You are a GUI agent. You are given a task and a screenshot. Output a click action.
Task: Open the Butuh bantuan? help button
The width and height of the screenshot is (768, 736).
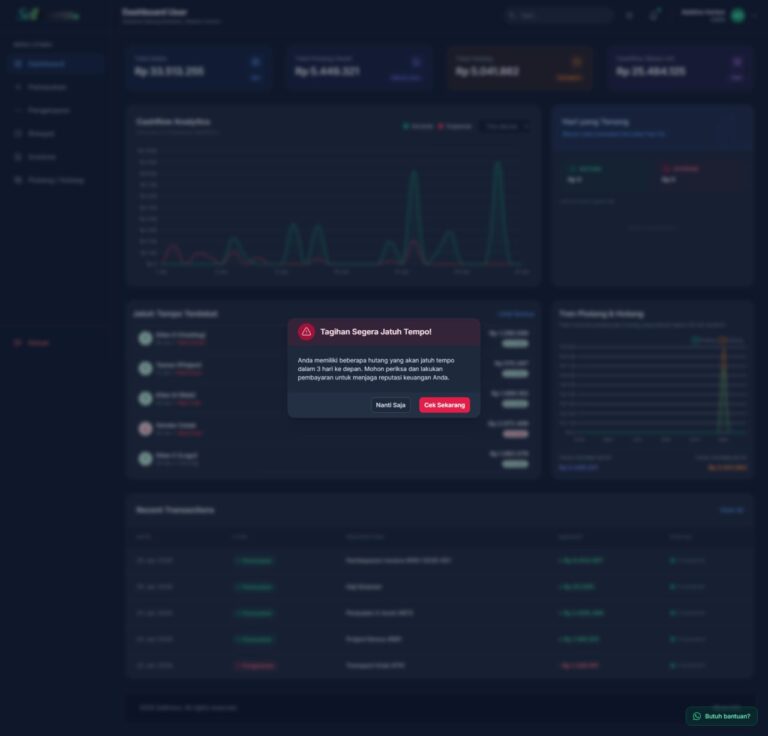pyautogui.click(x=721, y=716)
